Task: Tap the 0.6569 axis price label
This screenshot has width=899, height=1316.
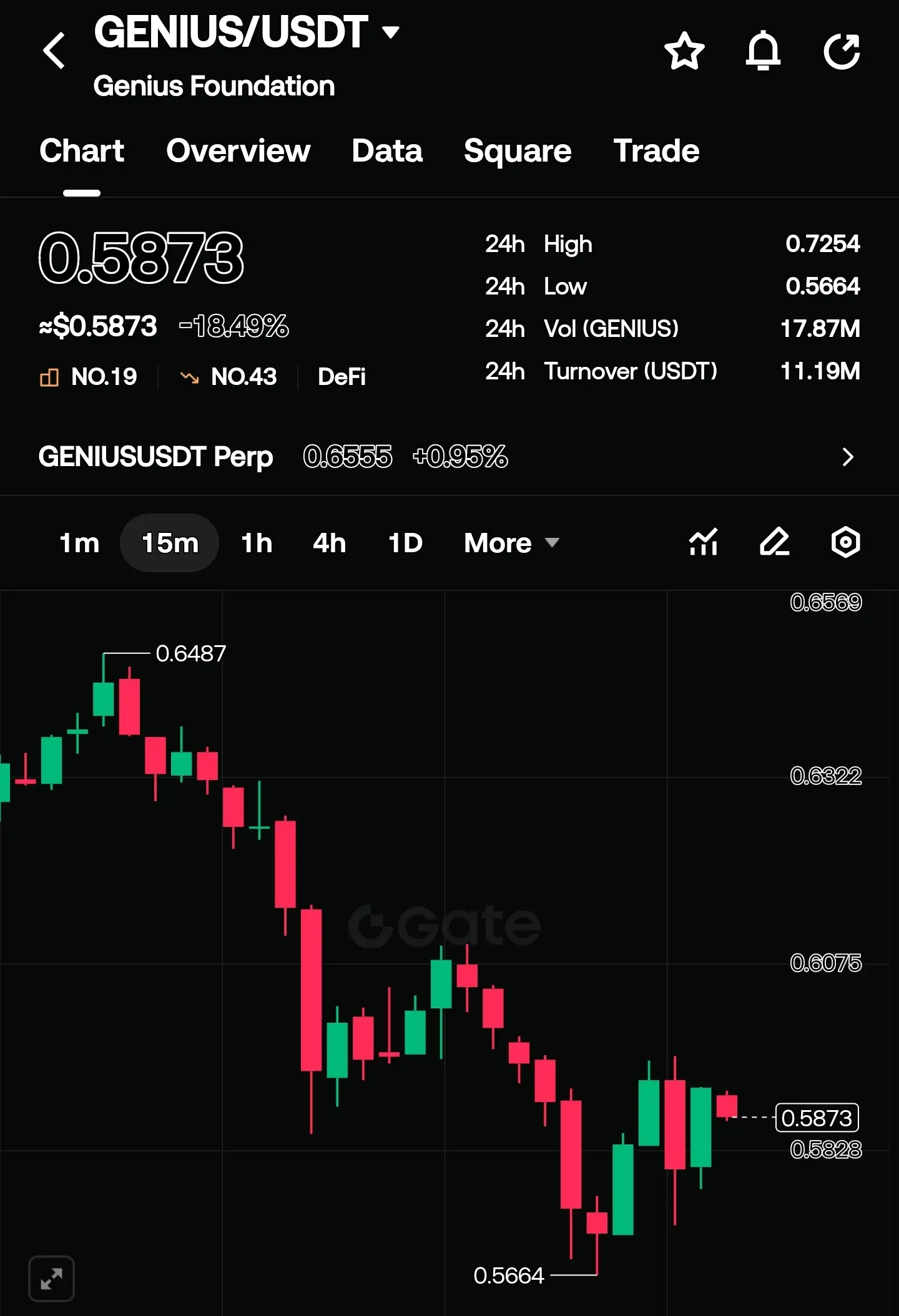Action: tap(826, 602)
